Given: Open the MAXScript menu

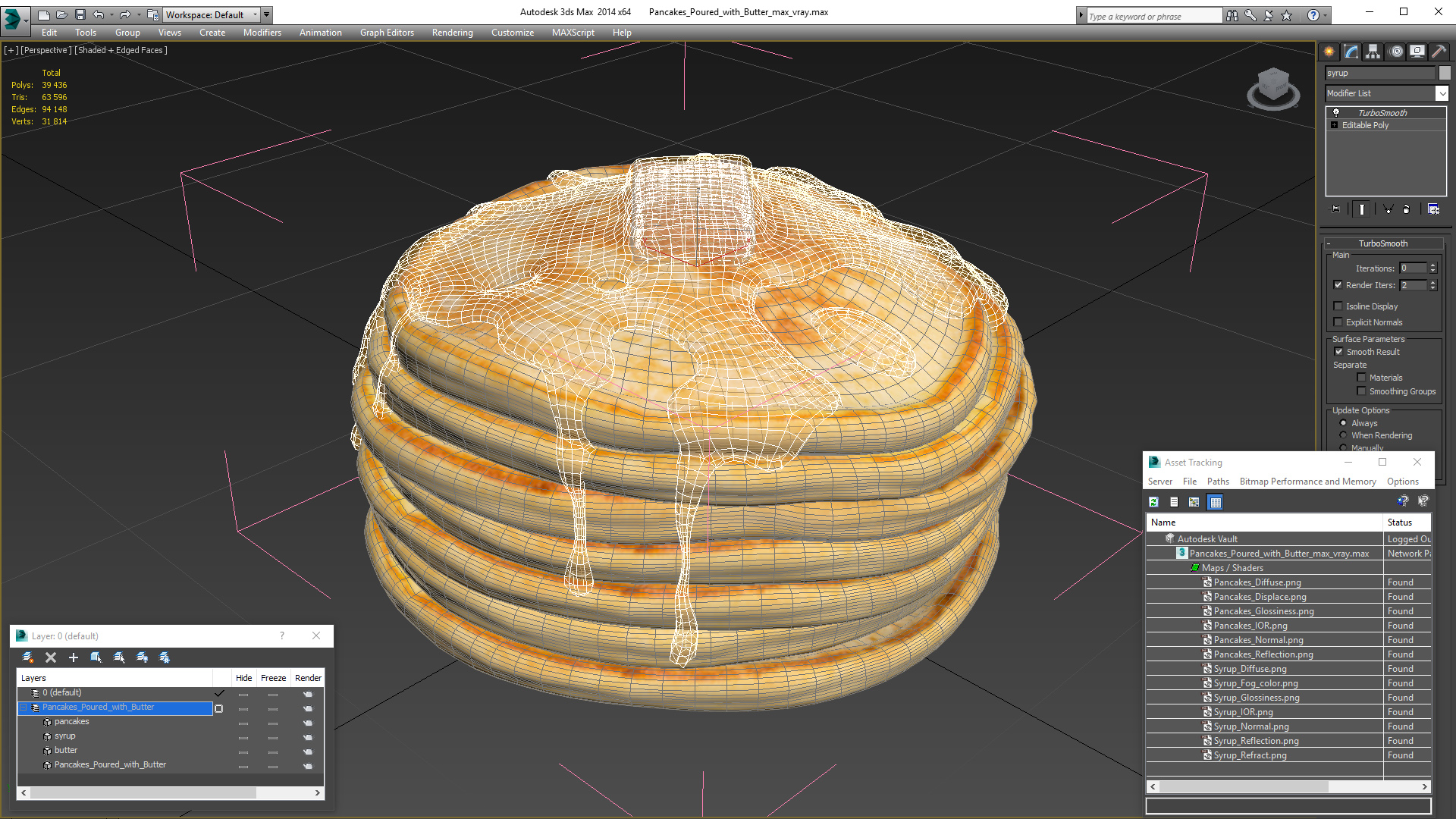Looking at the screenshot, I should (573, 33).
